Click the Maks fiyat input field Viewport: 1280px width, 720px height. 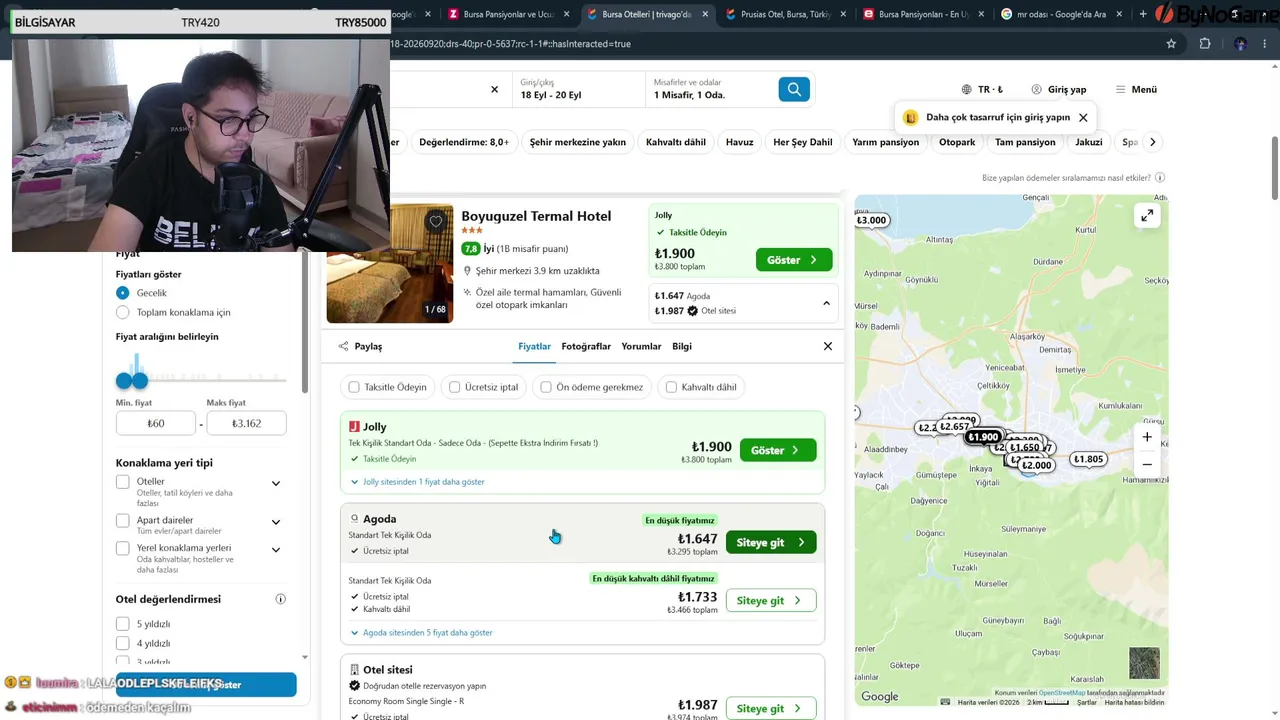point(247,423)
